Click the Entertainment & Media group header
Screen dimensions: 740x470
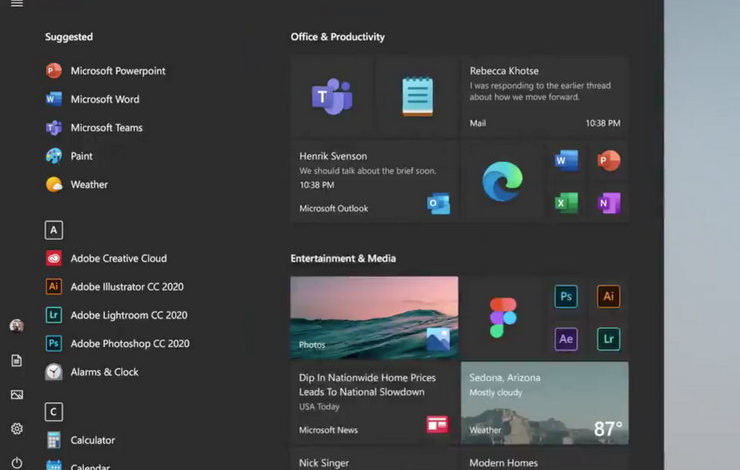(343, 258)
